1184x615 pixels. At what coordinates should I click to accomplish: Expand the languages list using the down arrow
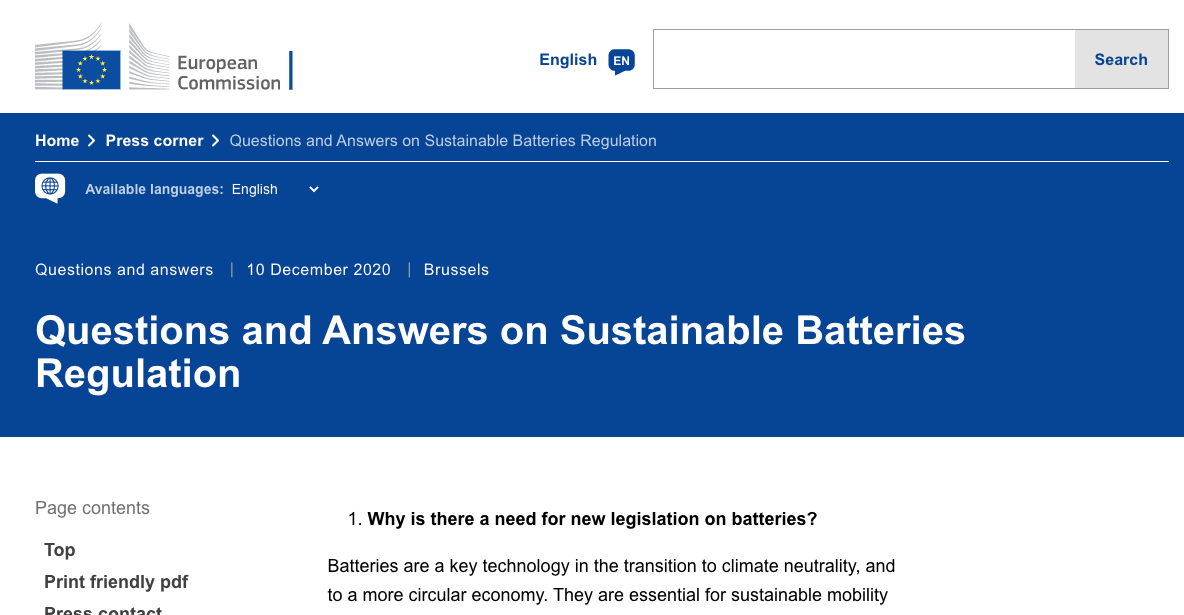(314, 189)
